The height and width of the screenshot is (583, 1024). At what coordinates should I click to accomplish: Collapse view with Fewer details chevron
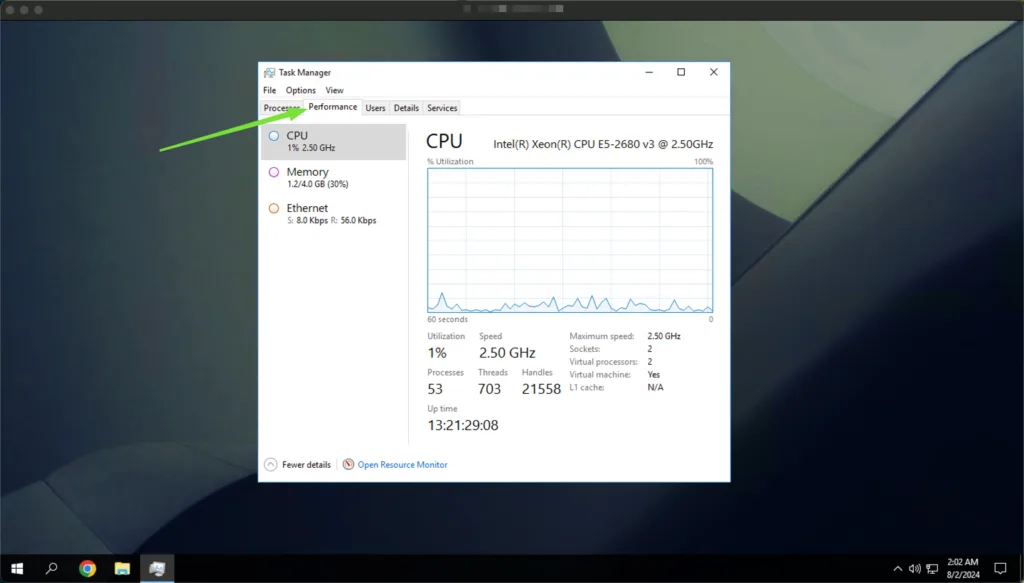point(271,465)
